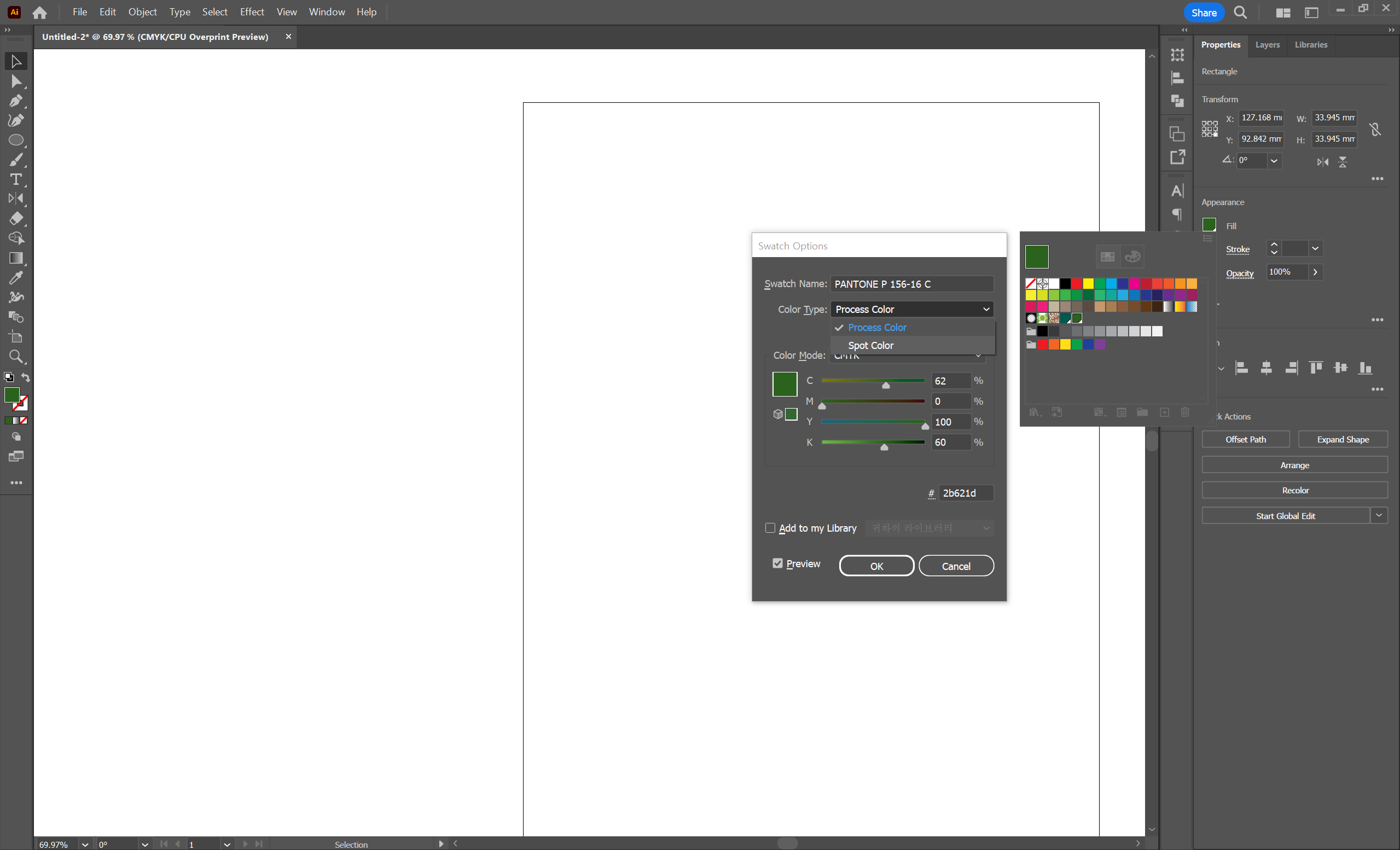Open swatch library menu in Swatches panel
The width and height of the screenshot is (1400, 850).
(1035, 412)
